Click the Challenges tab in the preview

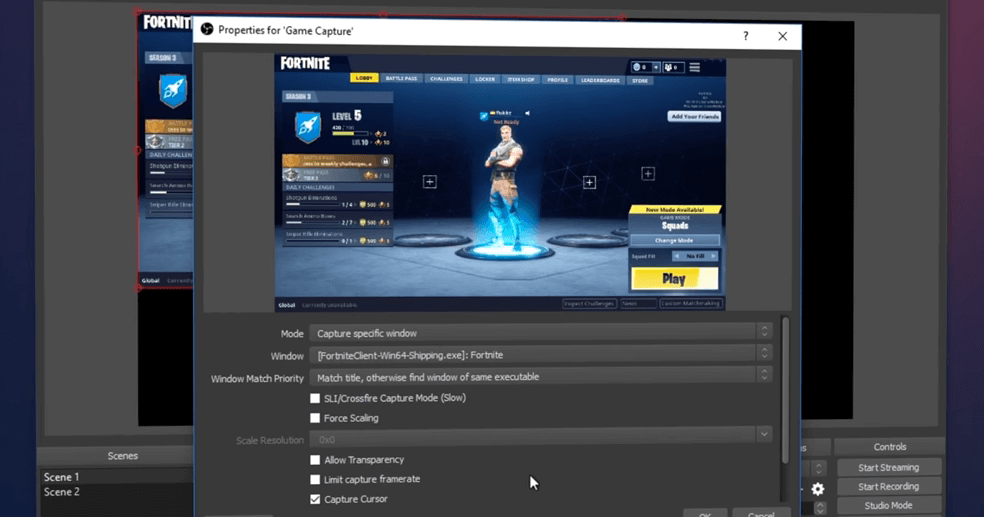pyautogui.click(x=446, y=79)
